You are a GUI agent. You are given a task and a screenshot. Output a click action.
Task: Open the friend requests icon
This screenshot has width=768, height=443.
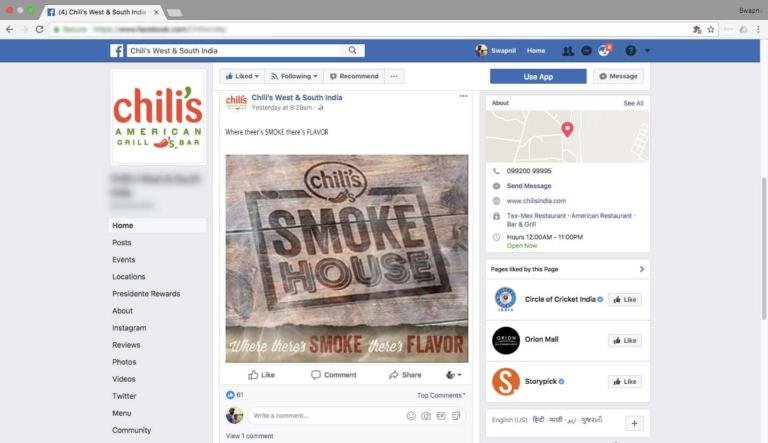[568, 50]
